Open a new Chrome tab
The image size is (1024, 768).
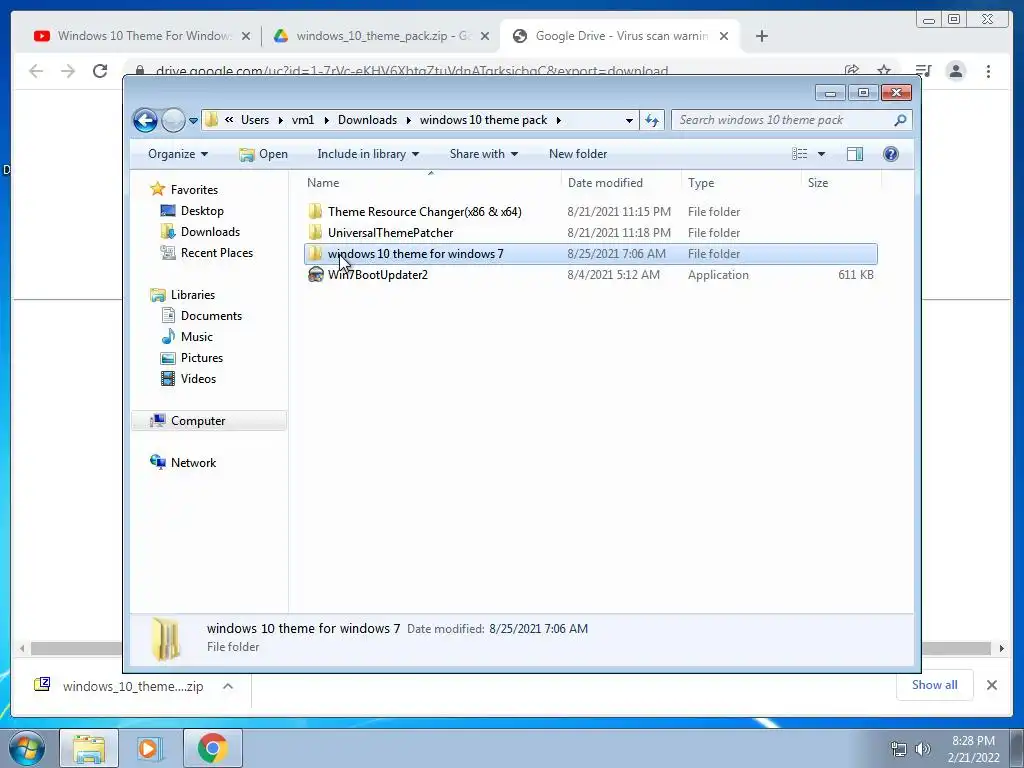click(x=761, y=36)
